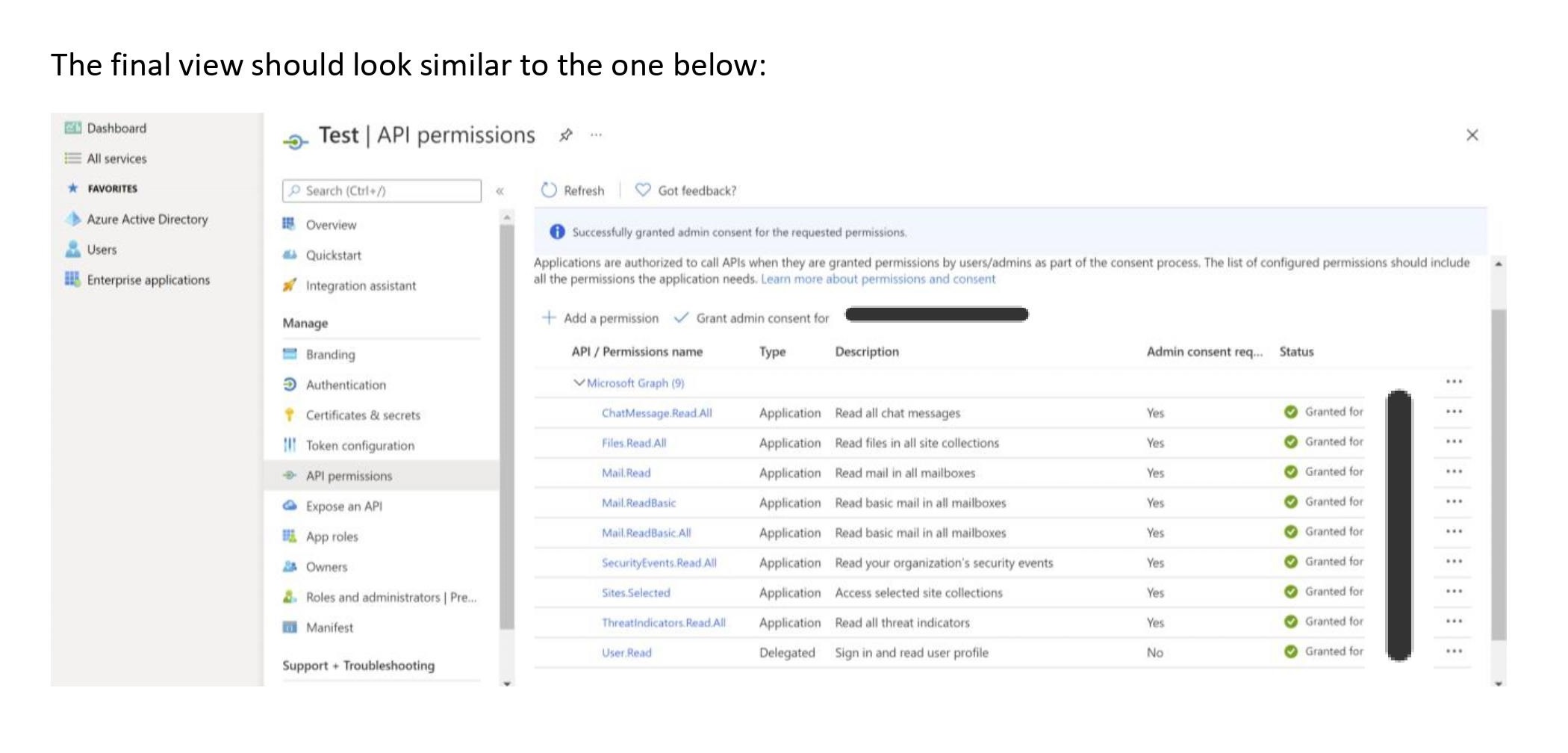Click the Overview icon
This screenshot has height=753, width=1568.
(289, 223)
